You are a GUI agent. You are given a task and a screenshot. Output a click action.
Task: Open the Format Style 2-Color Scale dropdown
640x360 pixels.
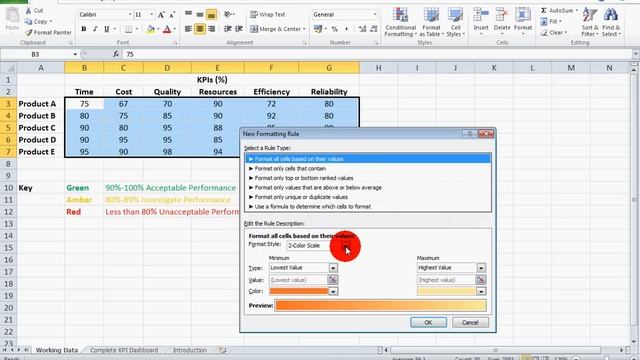coord(346,246)
